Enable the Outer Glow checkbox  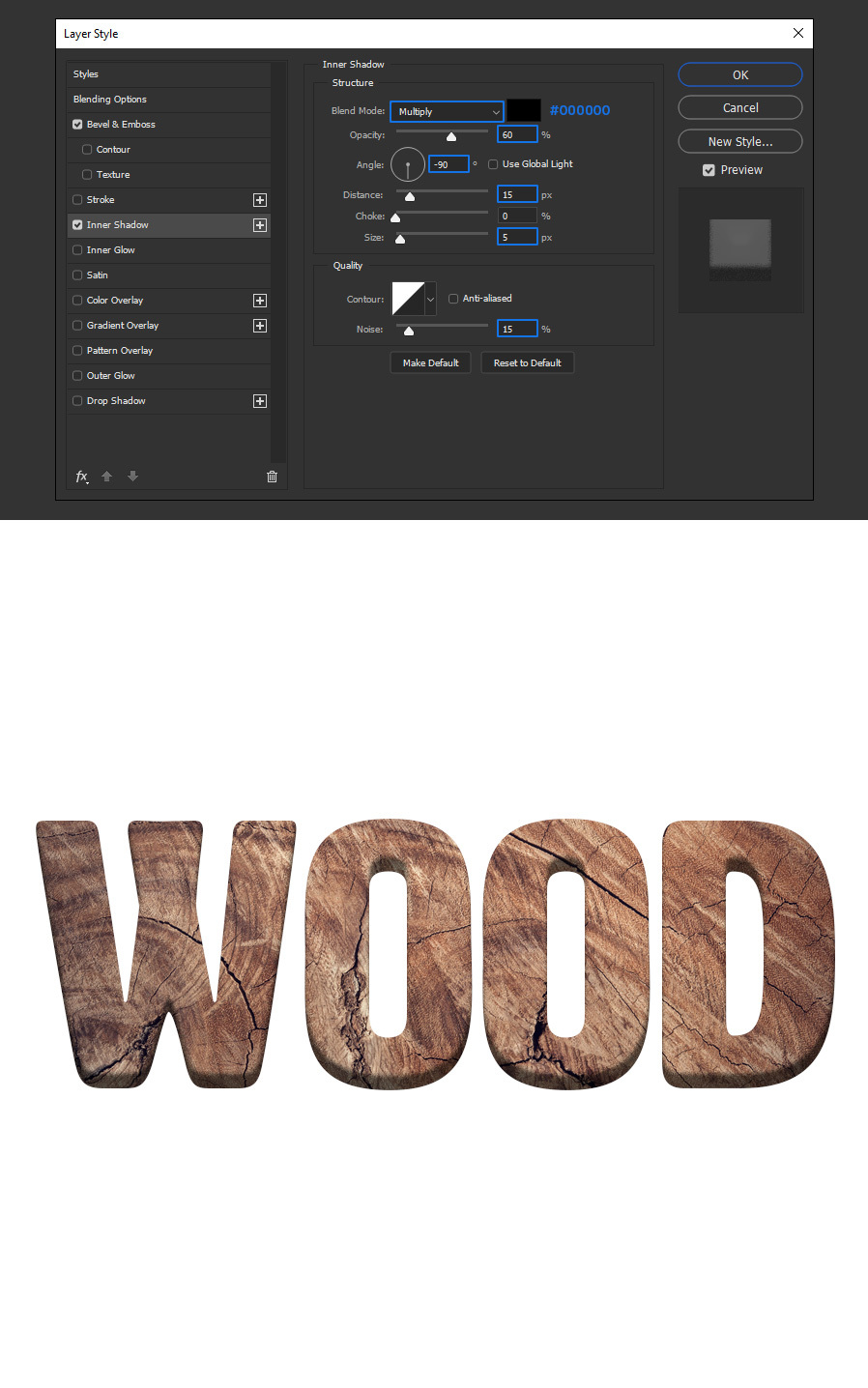(77, 376)
